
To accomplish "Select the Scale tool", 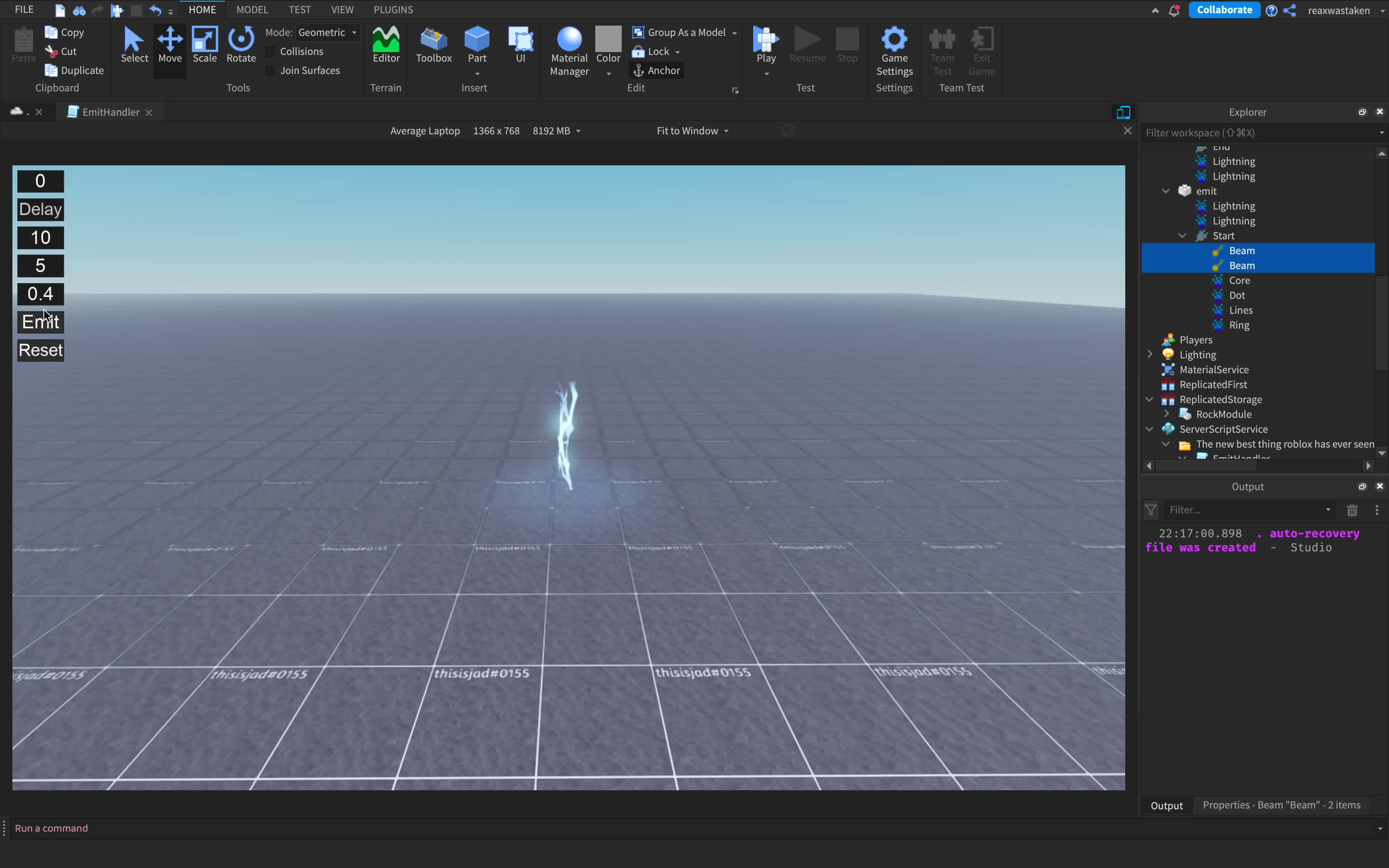I will click(x=205, y=49).
